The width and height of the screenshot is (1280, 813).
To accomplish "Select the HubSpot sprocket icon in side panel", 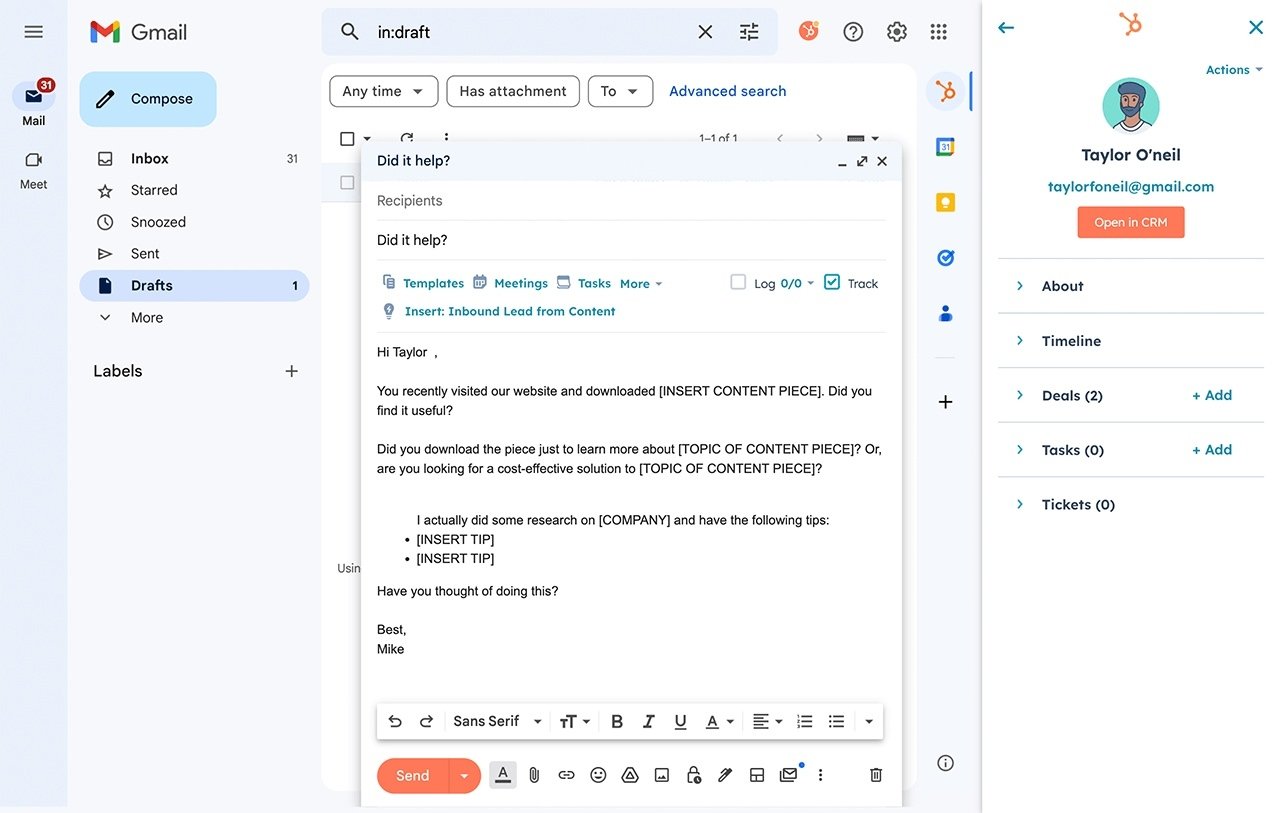I will pyautogui.click(x=945, y=90).
